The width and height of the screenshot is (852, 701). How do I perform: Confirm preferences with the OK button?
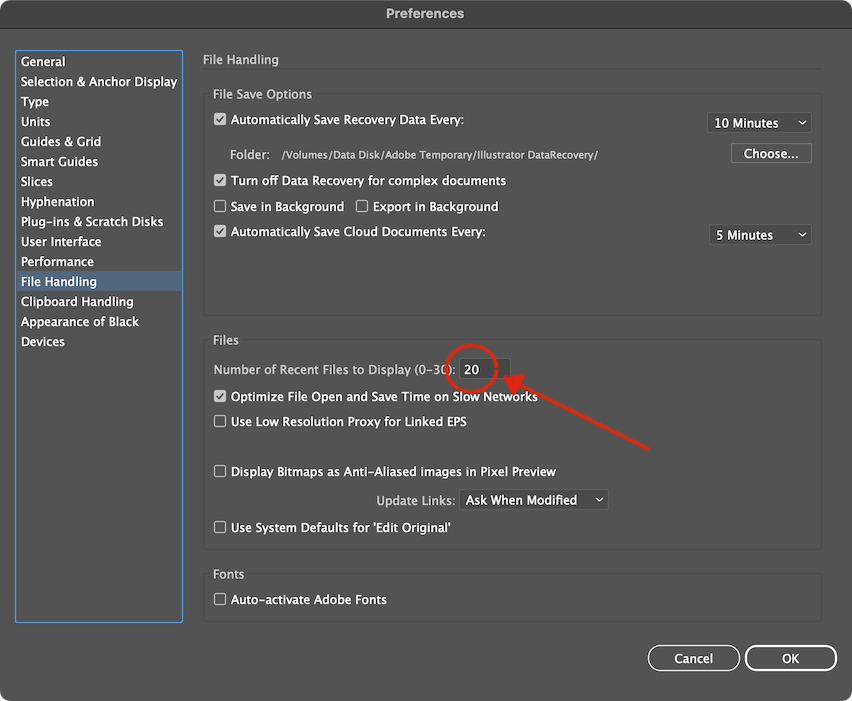790,658
